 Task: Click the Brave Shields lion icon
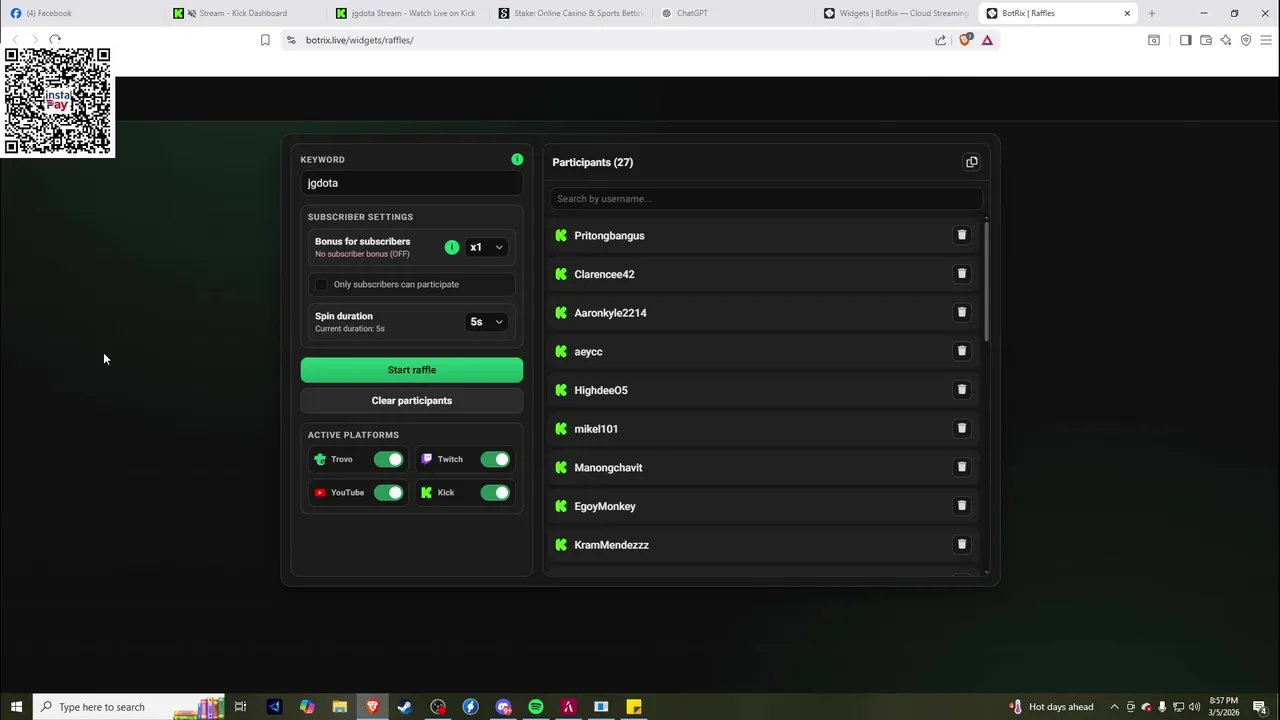point(965,40)
